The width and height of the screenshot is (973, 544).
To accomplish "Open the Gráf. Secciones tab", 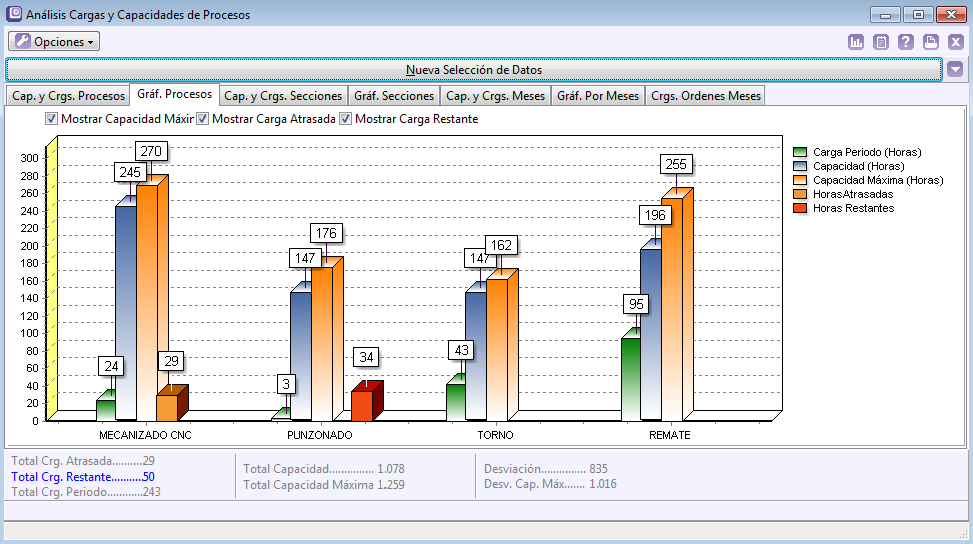I will [394, 96].
